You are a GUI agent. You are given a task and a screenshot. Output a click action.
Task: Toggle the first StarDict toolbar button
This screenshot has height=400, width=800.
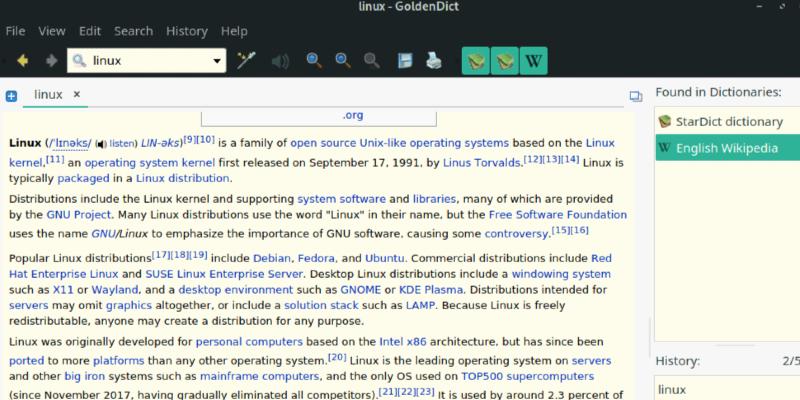click(x=476, y=61)
